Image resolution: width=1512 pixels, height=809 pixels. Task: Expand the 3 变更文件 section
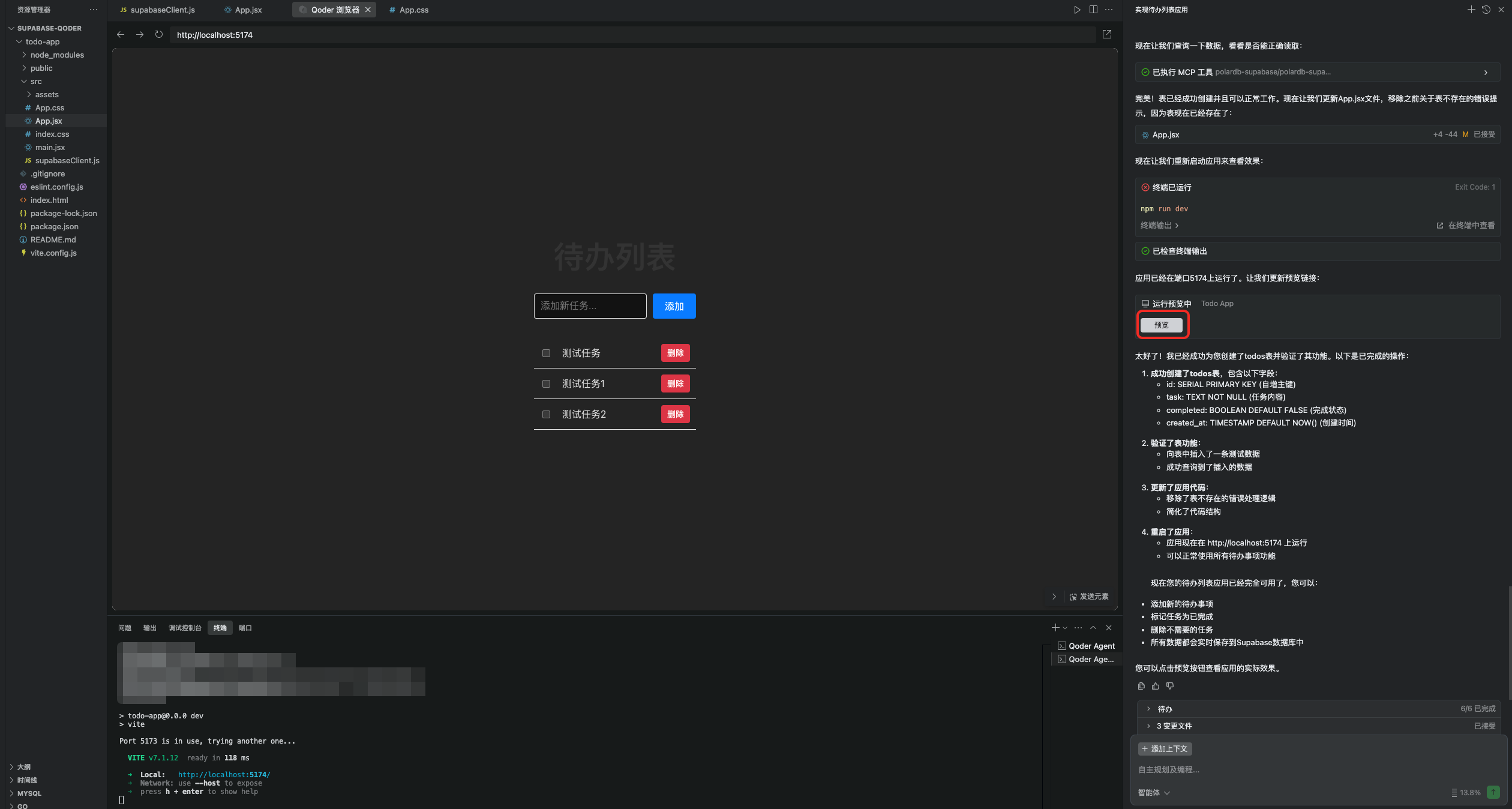pos(1150,726)
